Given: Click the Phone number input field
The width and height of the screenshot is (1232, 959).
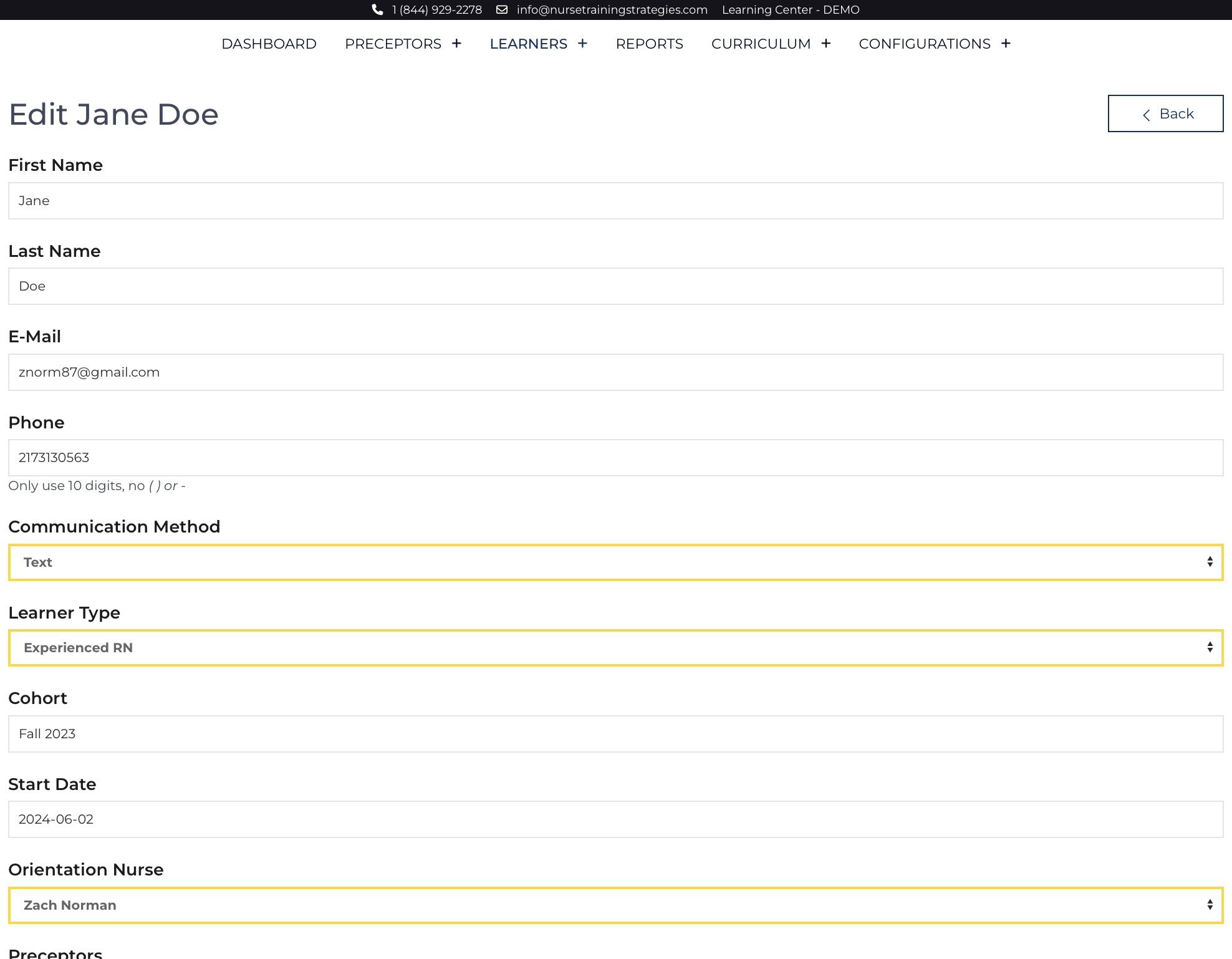Looking at the screenshot, I should pos(616,457).
